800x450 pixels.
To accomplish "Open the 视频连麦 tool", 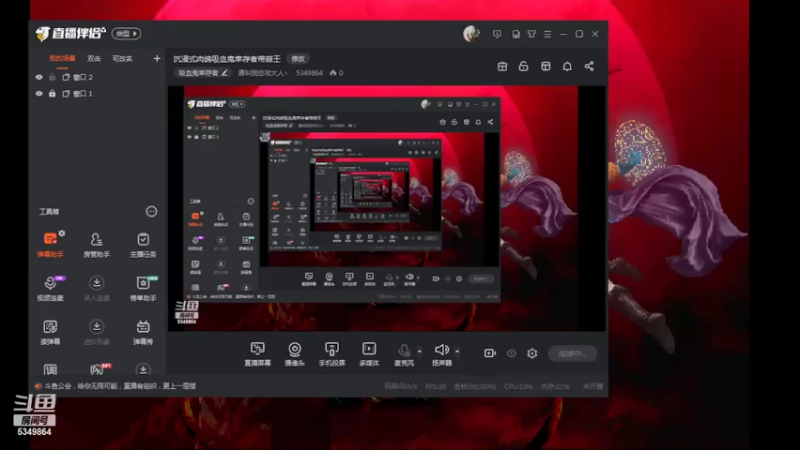I will pos(50,288).
